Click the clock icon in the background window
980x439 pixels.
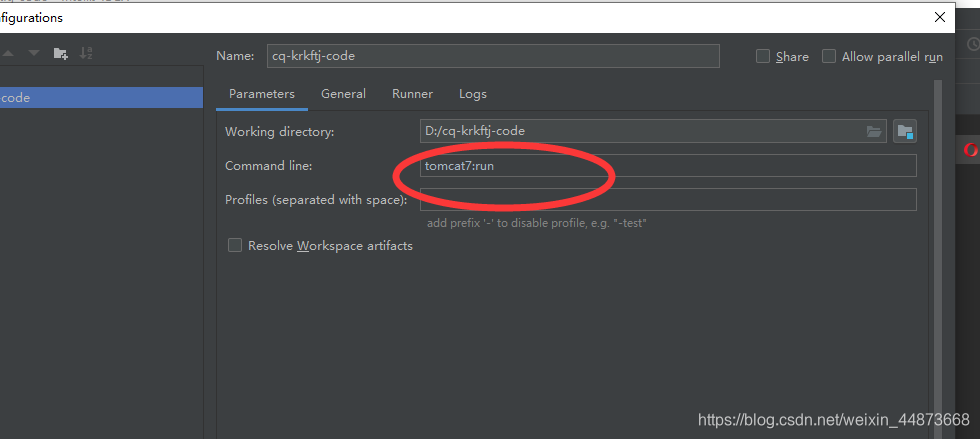pyautogui.click(x=974, y=44)
